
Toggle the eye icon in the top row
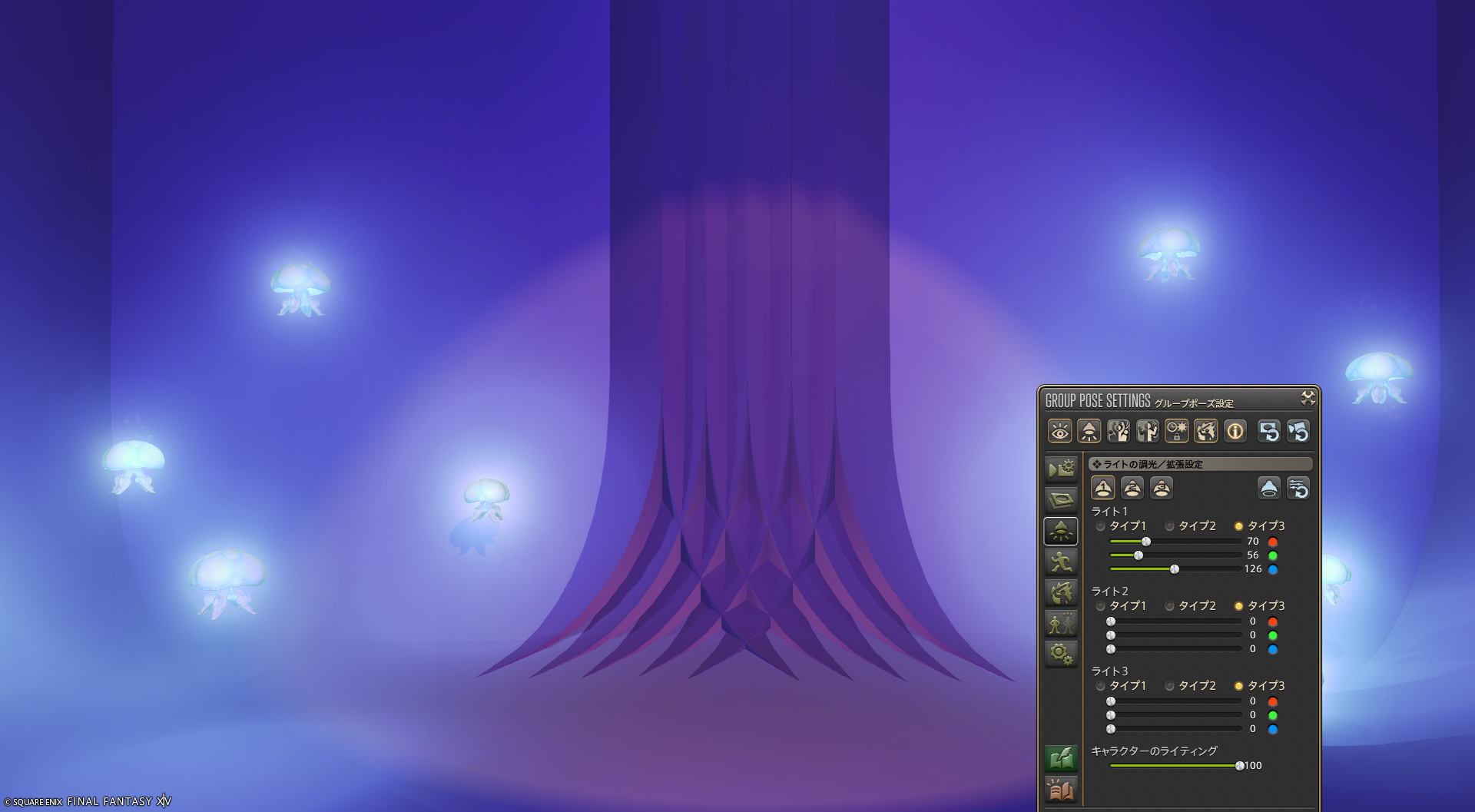tap(1060, 431)
